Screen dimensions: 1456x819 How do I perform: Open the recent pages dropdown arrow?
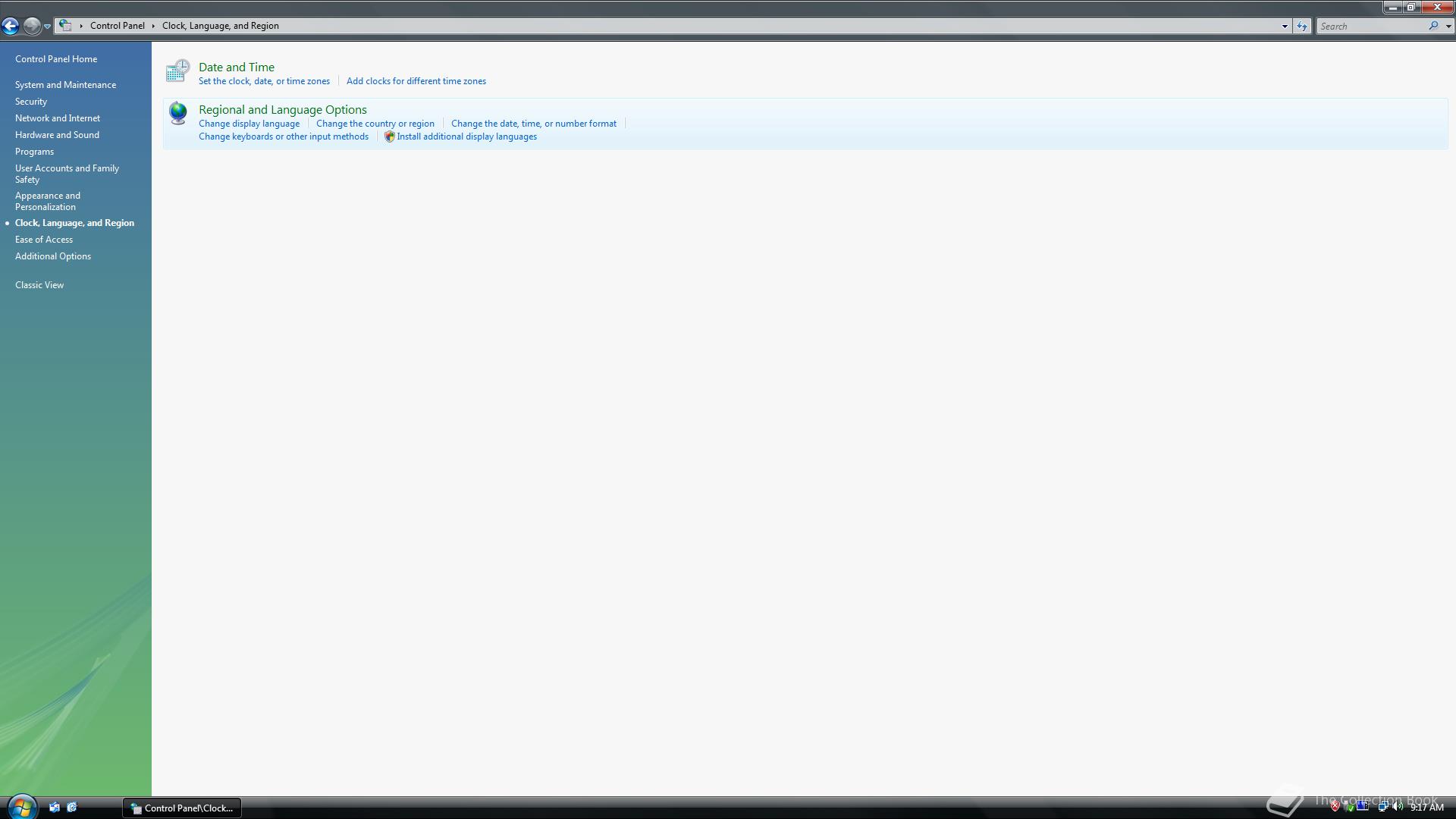(47, 27)
